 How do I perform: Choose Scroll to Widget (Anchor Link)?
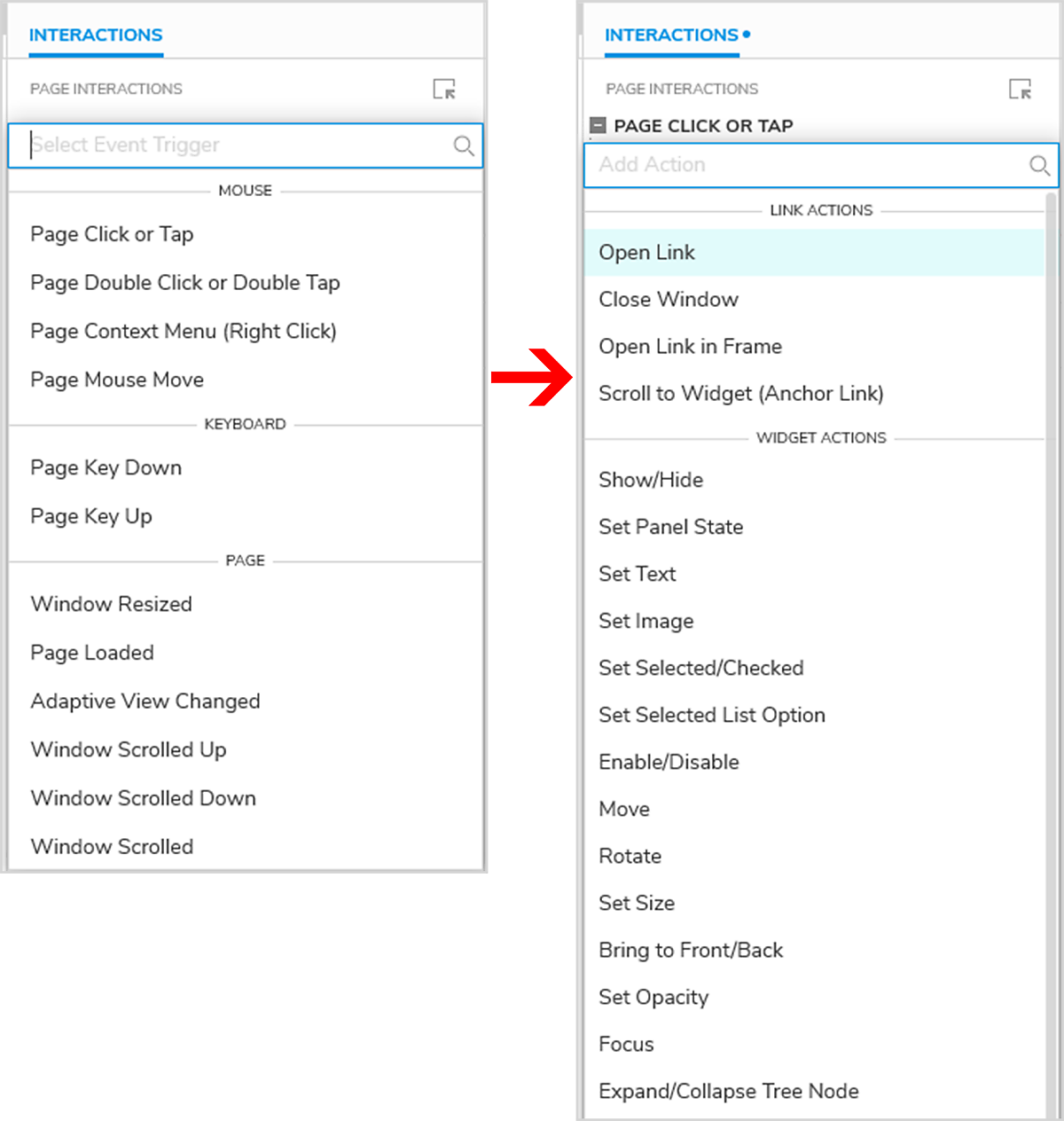click(740, 394)
